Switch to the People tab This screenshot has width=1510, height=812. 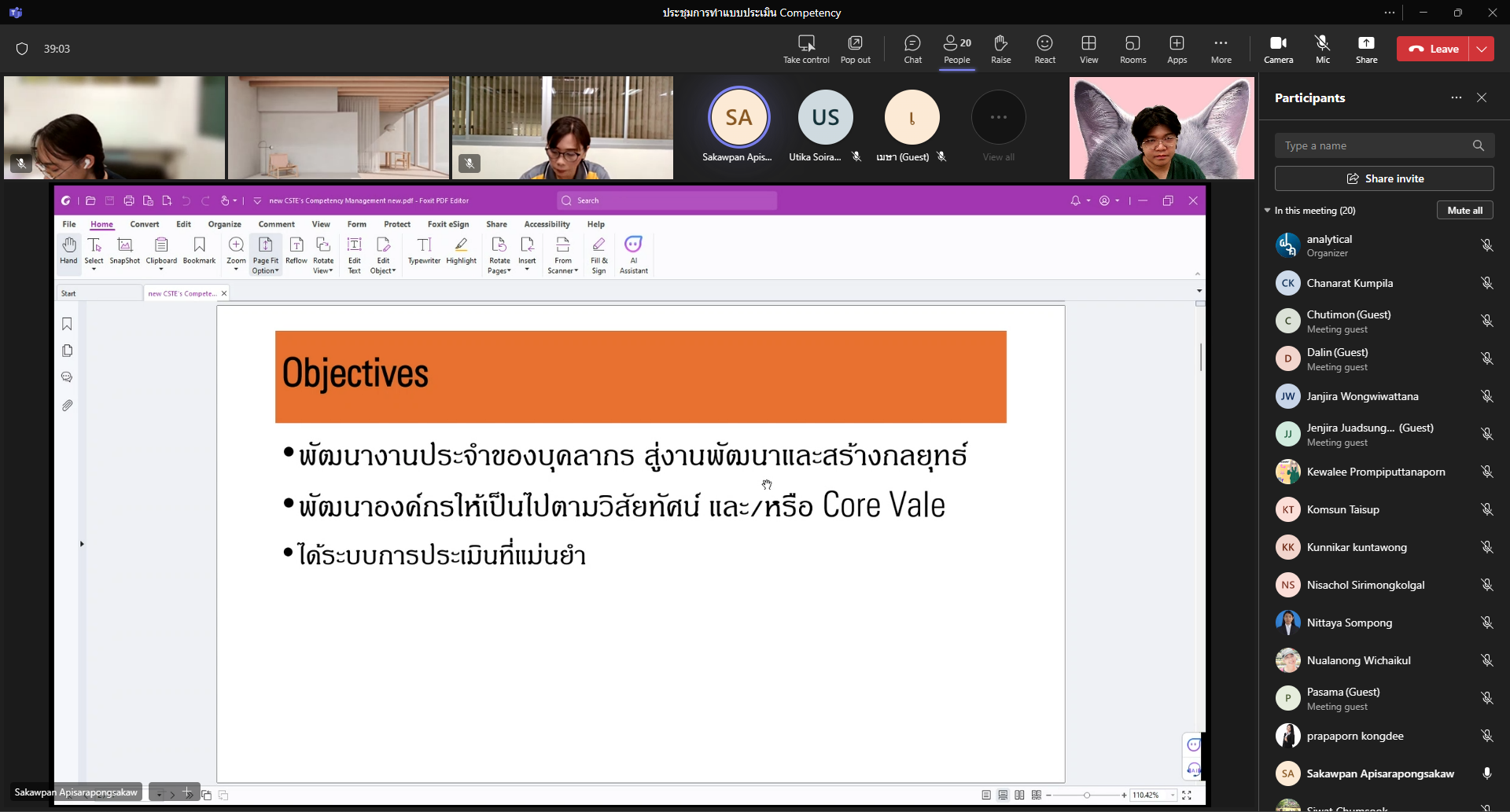coord(956,49)
